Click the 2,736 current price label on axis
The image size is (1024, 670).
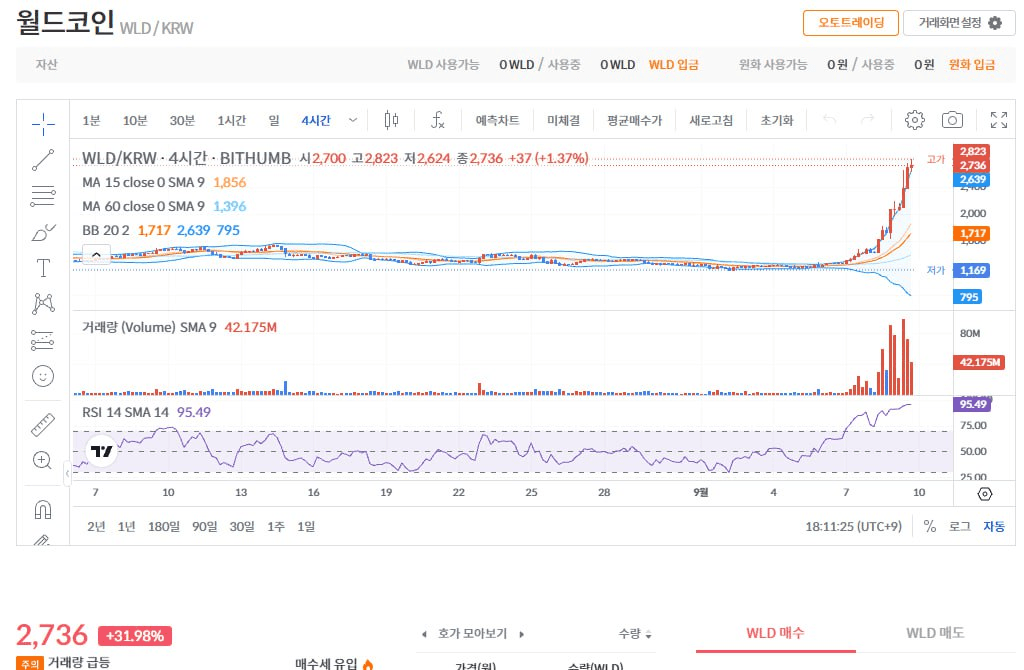[x=972, y=165]
